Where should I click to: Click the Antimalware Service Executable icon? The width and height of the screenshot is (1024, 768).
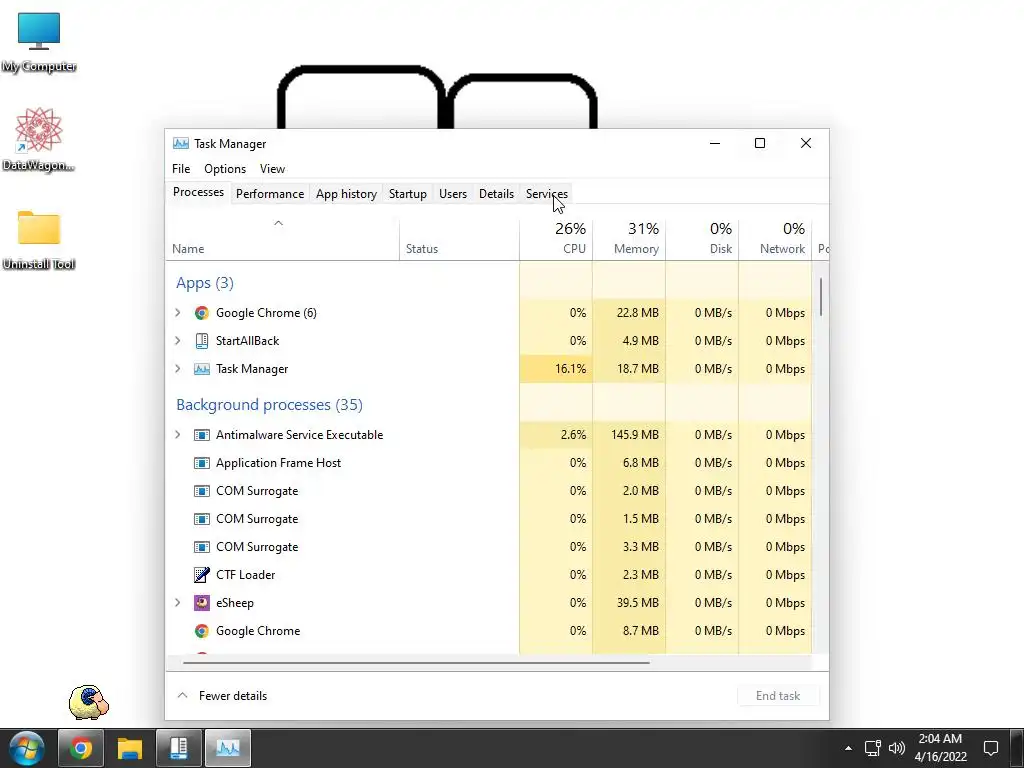[202, 435]
